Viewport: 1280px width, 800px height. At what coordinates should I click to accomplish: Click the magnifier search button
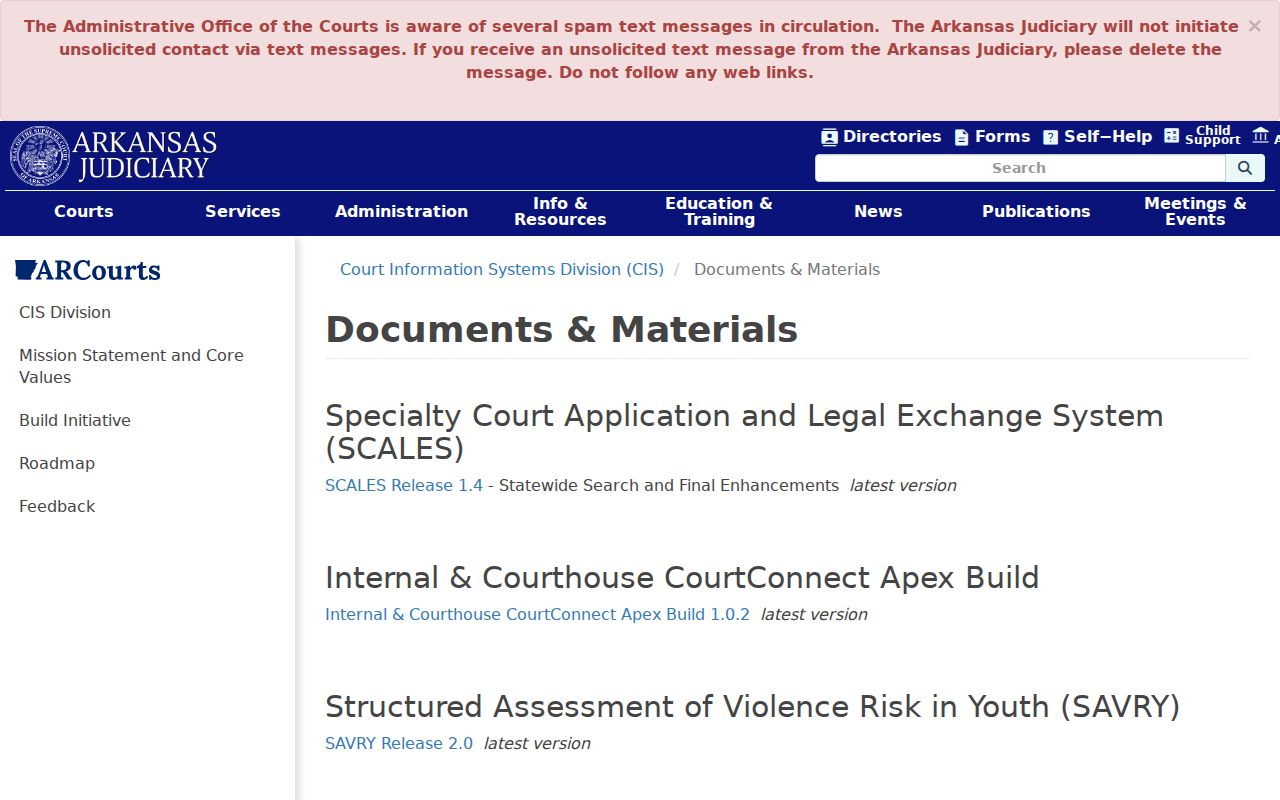(x=1245, y=168)
